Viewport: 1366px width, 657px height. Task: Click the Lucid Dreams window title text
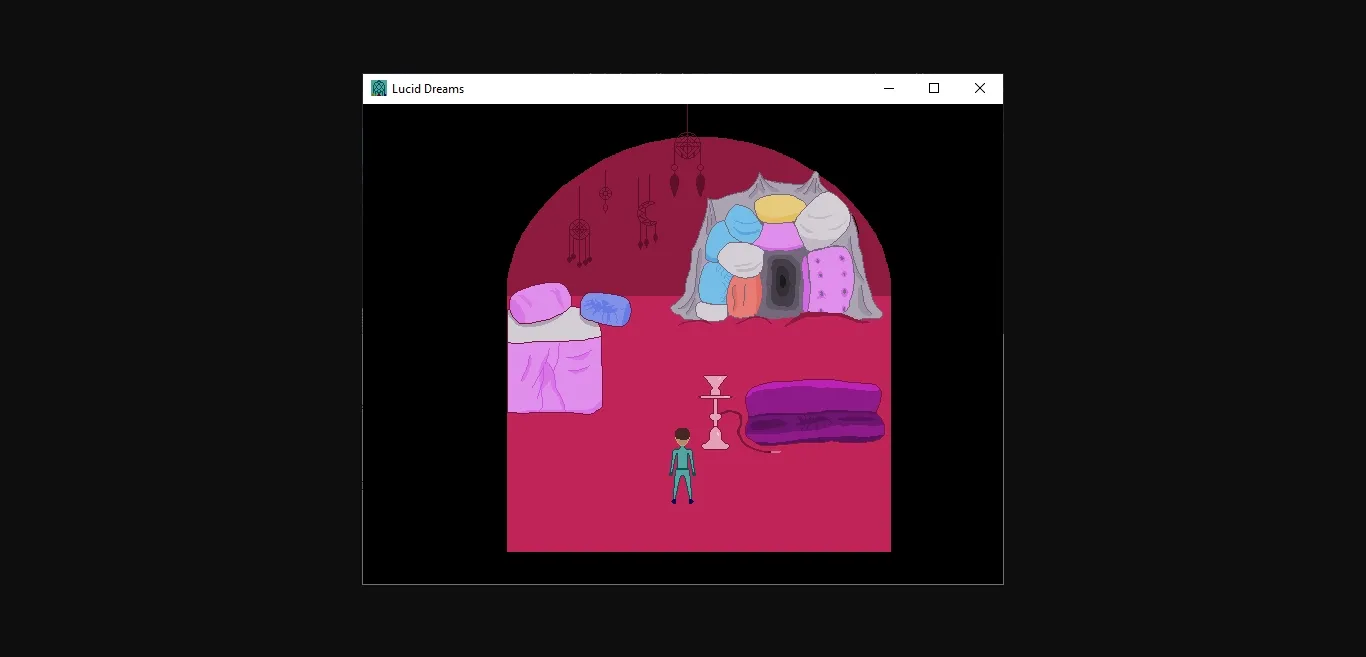tap(428, 89)
